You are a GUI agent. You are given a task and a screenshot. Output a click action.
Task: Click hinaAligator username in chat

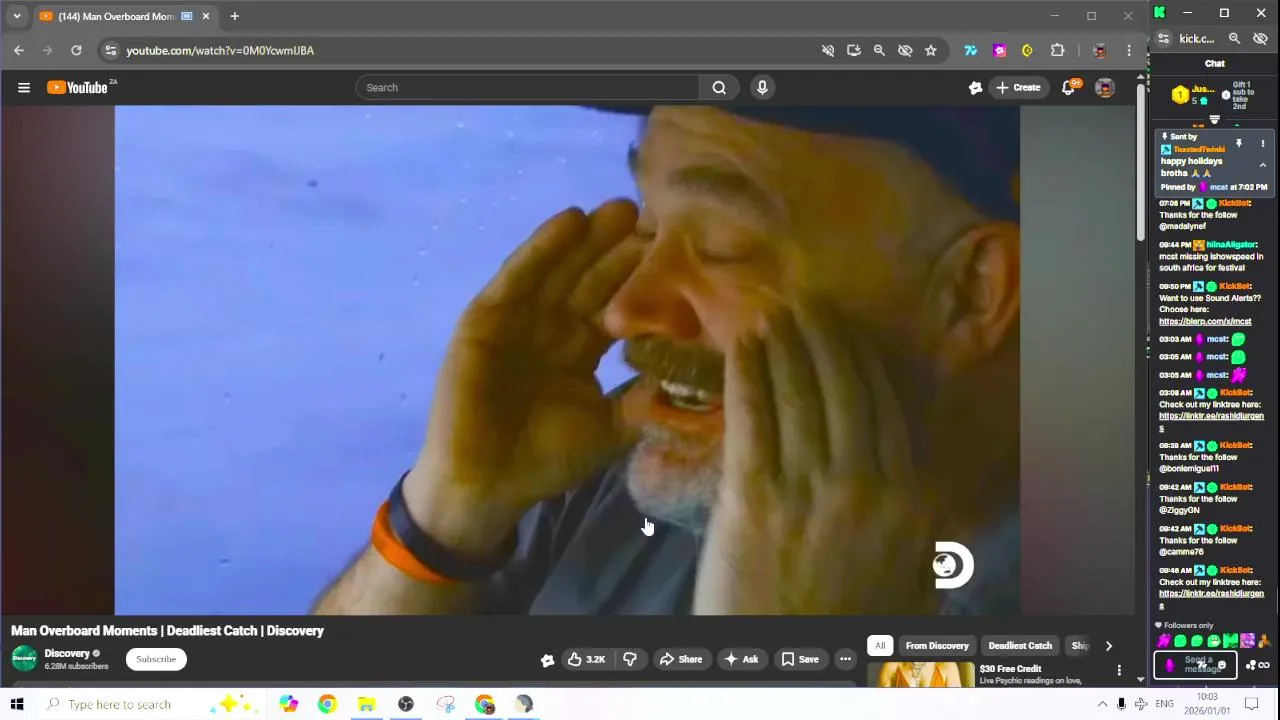(x=1231, y=245)
